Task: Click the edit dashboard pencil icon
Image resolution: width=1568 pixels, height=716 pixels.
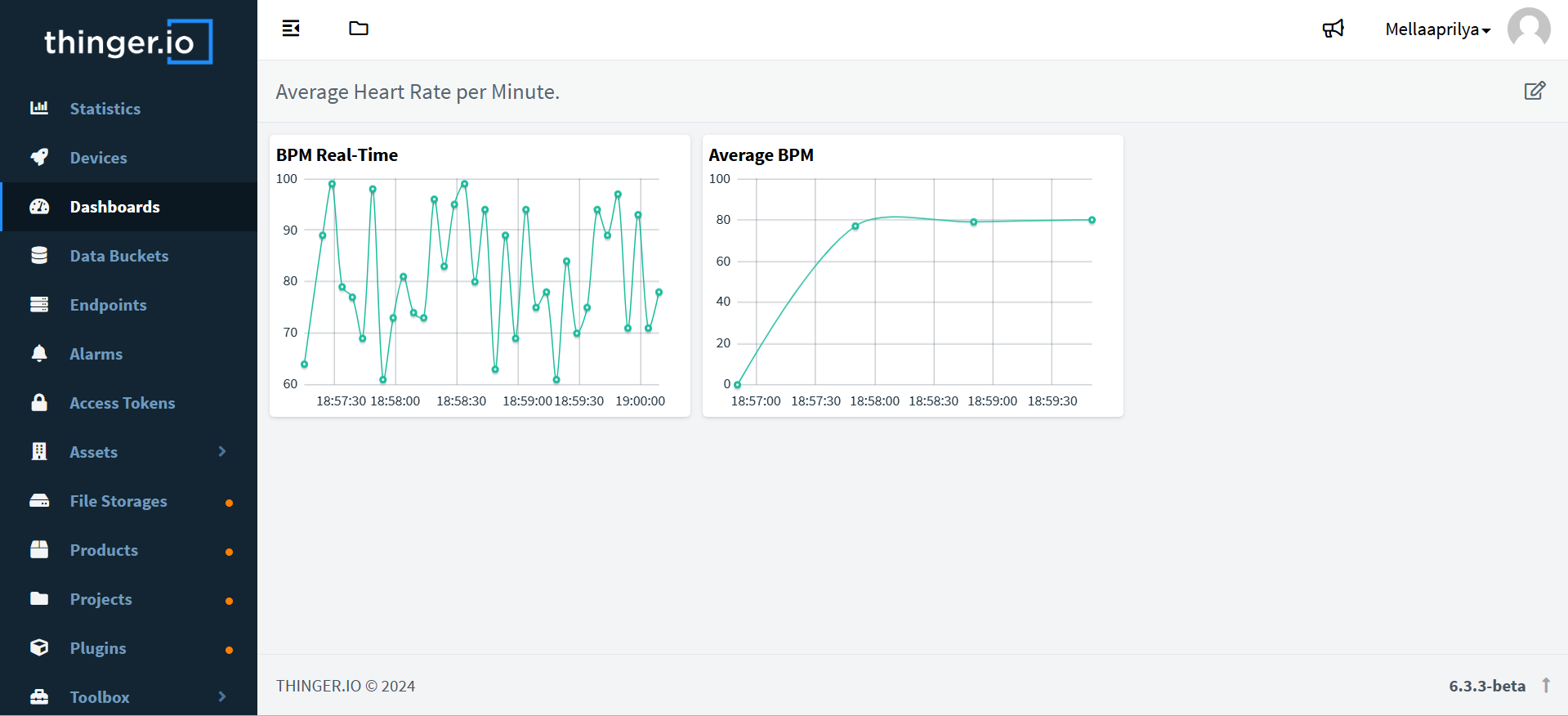Action: tap(1534, 91)
